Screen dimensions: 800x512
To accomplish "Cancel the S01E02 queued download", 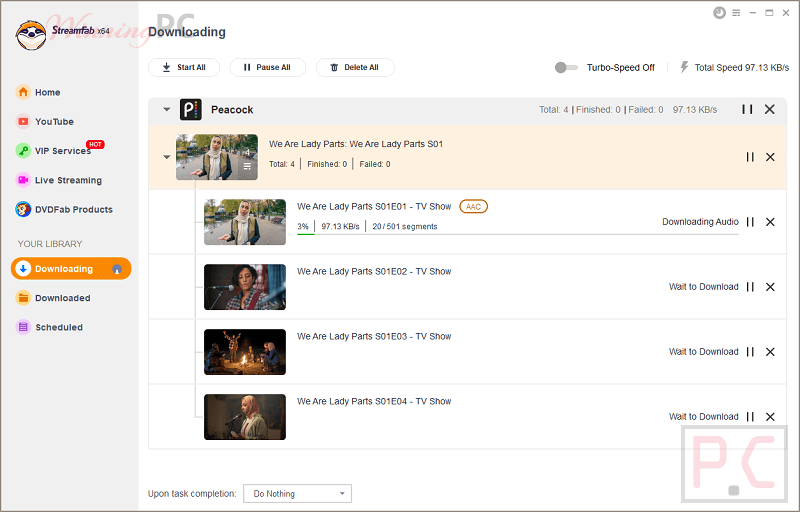I will (x=770, y=287).
